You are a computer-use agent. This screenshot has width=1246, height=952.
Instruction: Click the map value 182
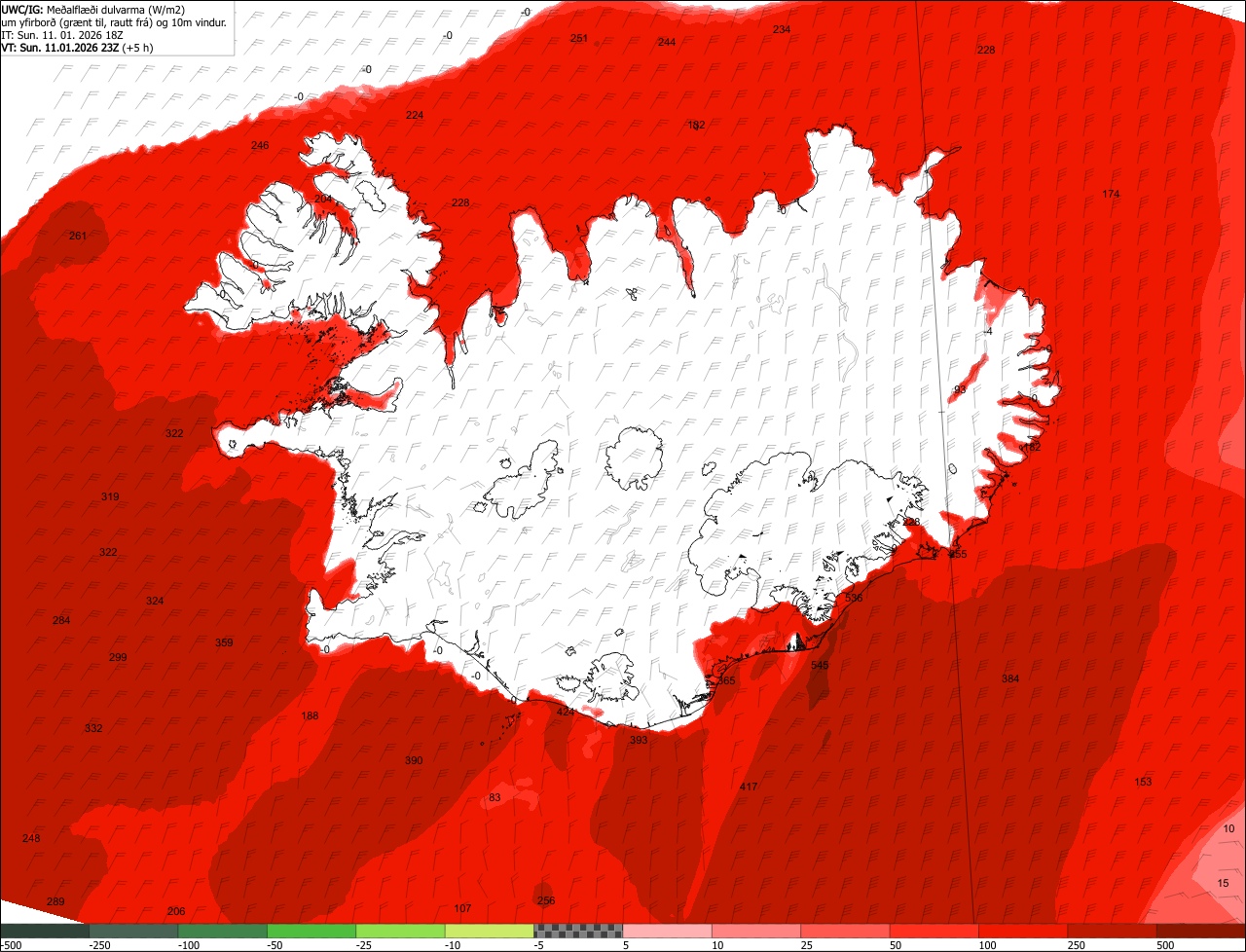696,125
